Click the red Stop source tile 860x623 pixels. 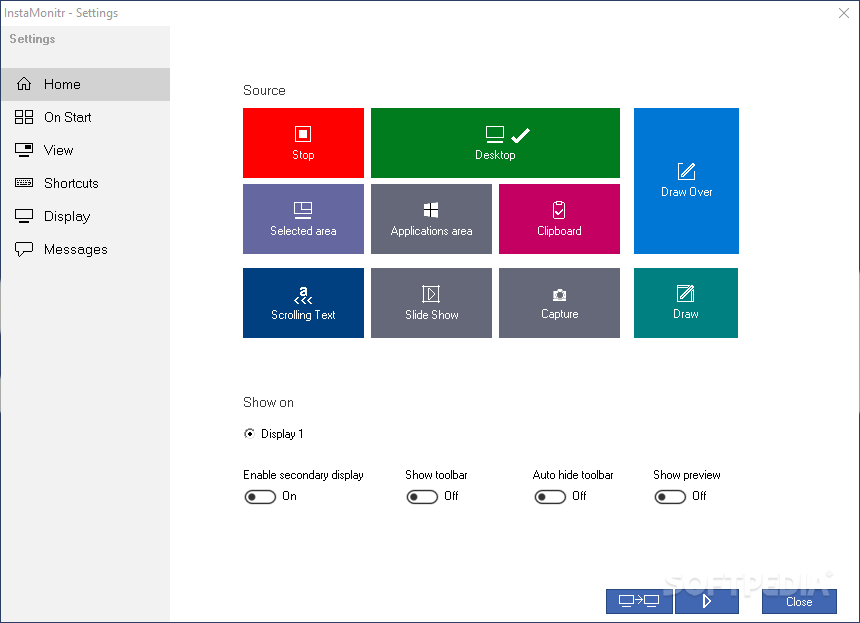pos(303,143)
